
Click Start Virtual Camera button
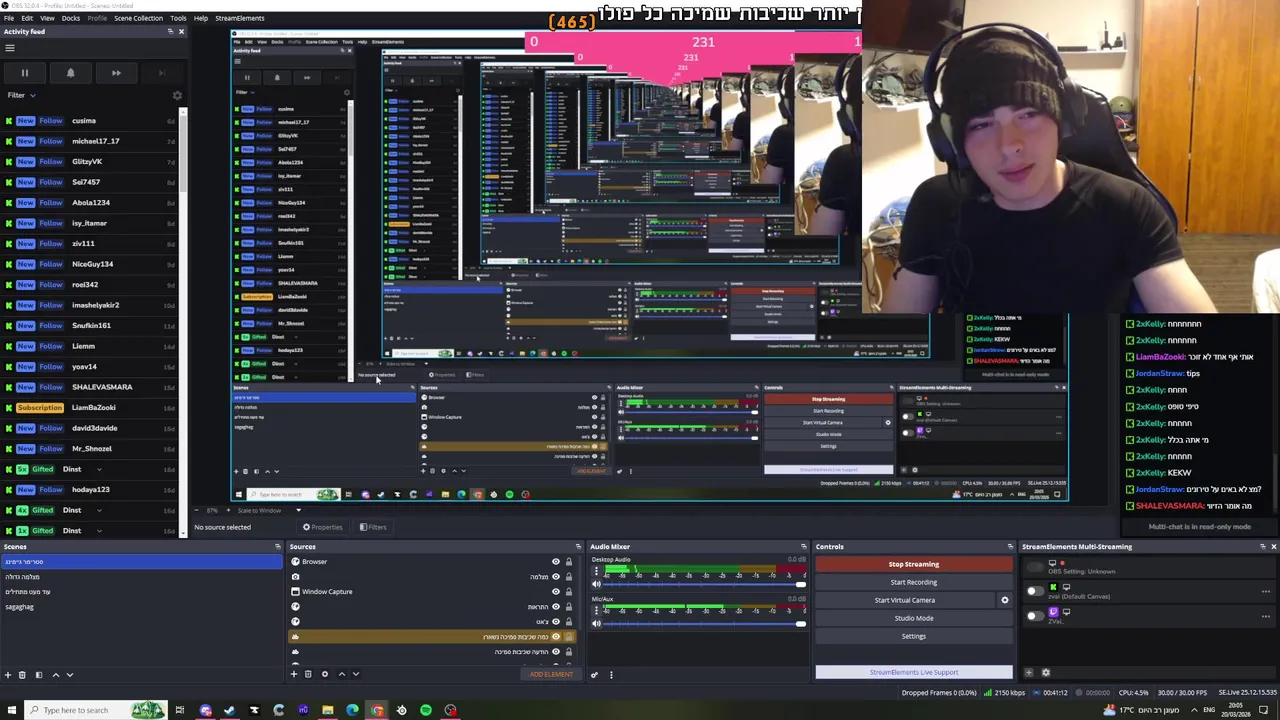pos(905,600)
